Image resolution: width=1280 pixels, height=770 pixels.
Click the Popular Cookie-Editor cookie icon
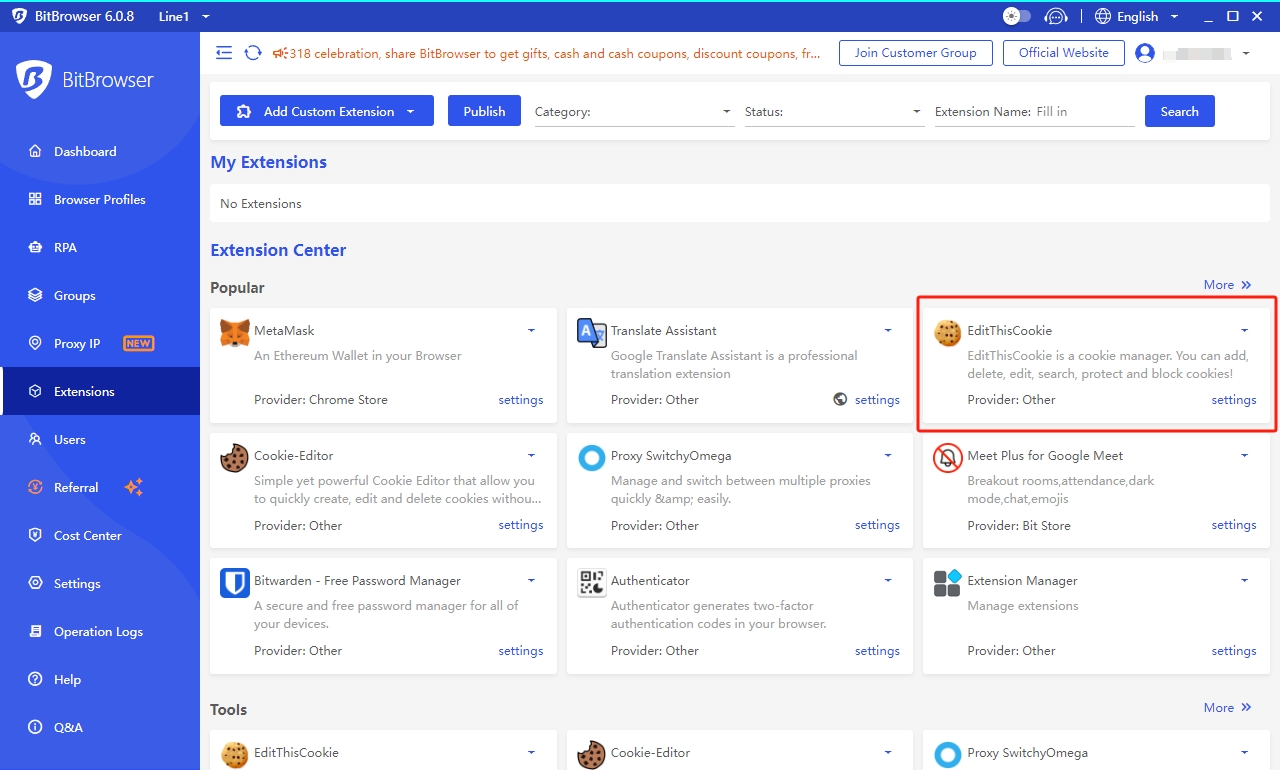tap(235, 458)
